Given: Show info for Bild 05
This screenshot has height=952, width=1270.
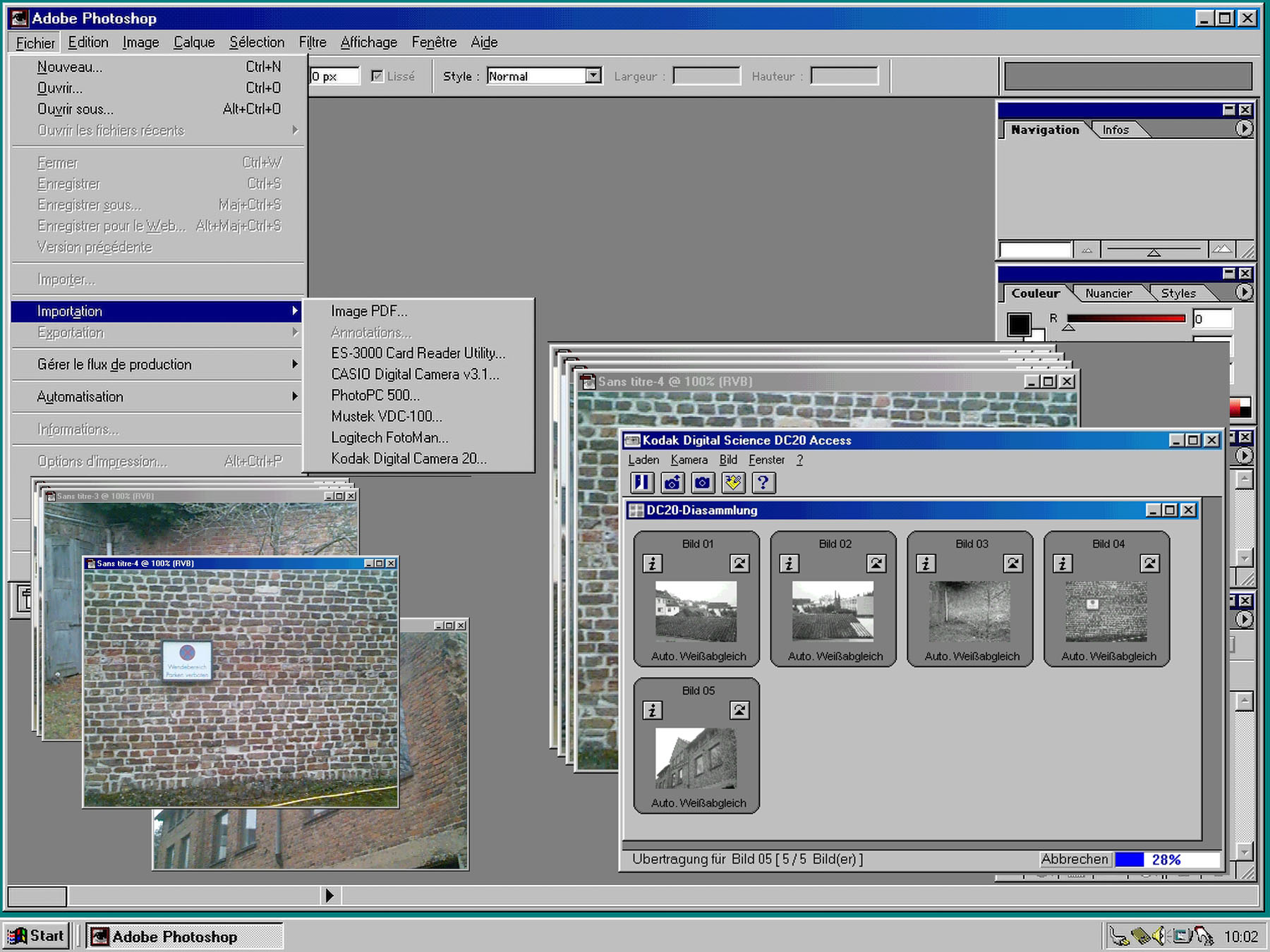Looking at the screenshot, I should pos(653,710).
